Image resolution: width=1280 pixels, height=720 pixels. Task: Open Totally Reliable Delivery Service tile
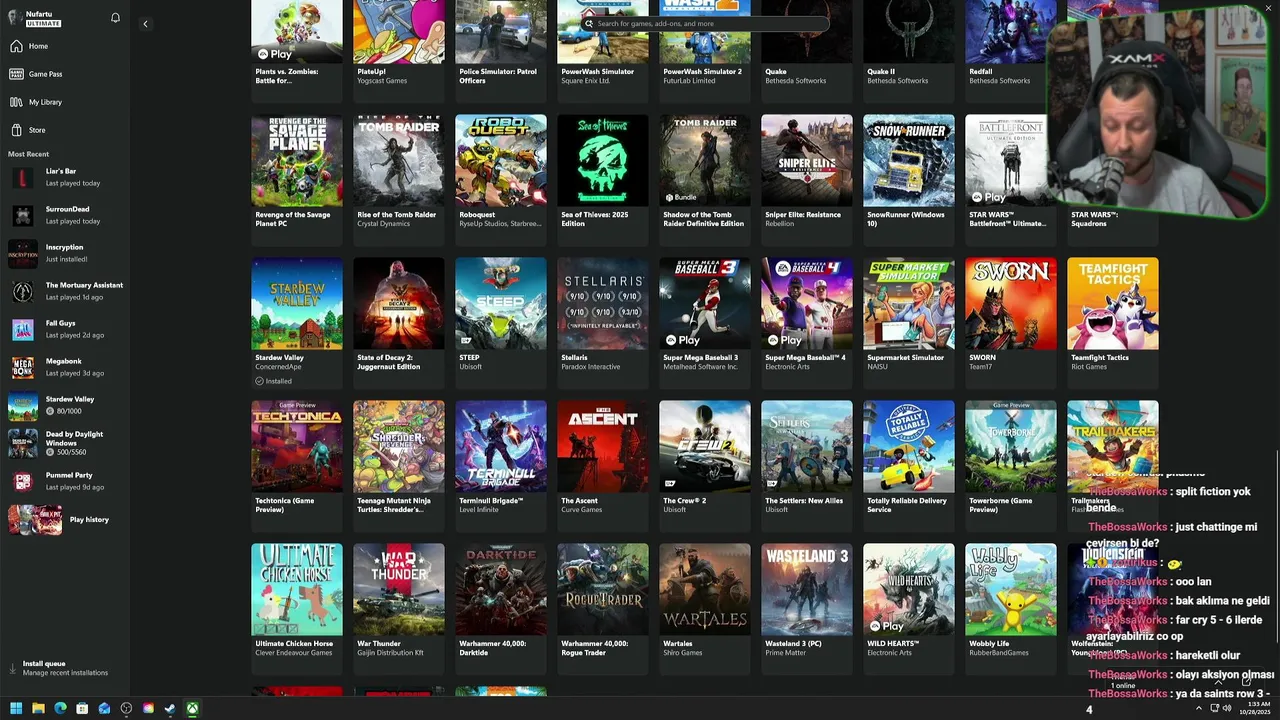[x=909, y=466]
